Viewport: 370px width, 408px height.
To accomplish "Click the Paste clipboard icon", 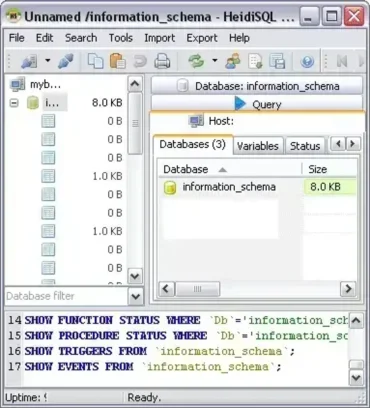I will pyautogui.click(x=118, y=61).
